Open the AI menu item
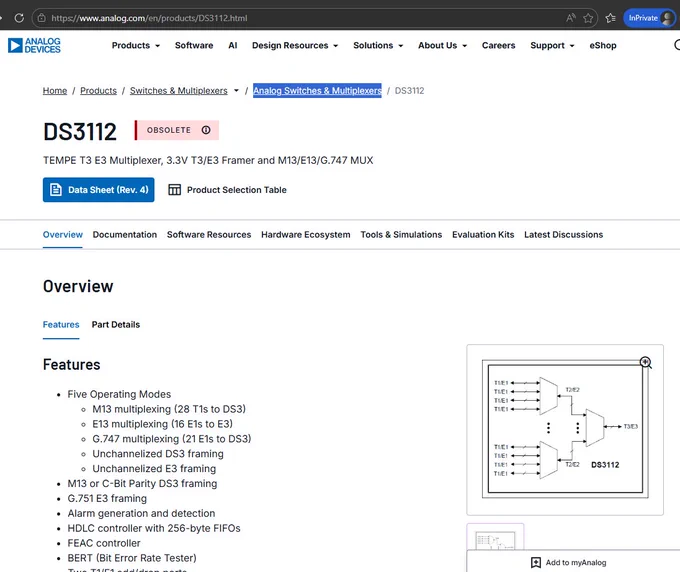The height and width of the screenshot is (572, 680). (x=232, y=46)
